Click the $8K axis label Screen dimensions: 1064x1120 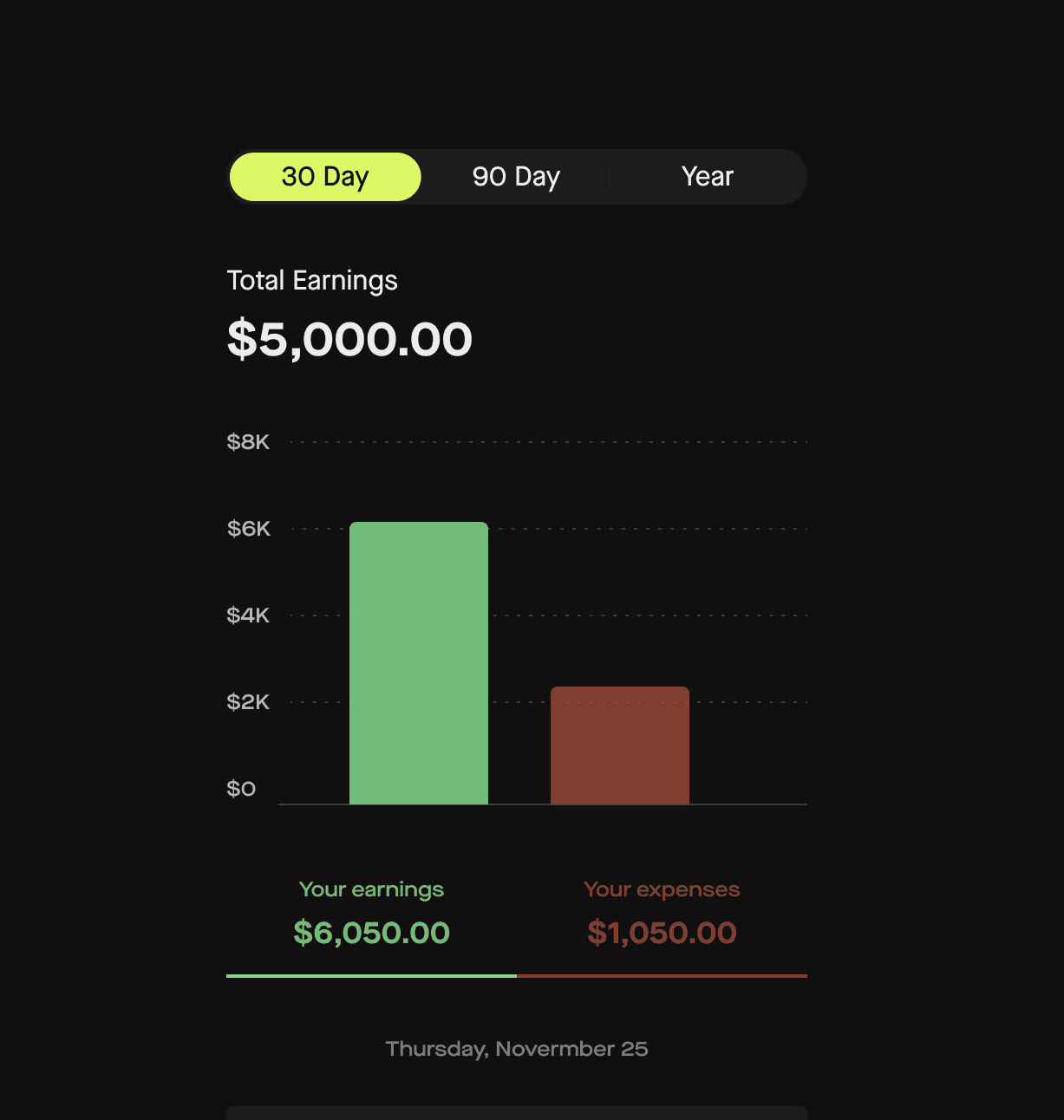[248, 442]
